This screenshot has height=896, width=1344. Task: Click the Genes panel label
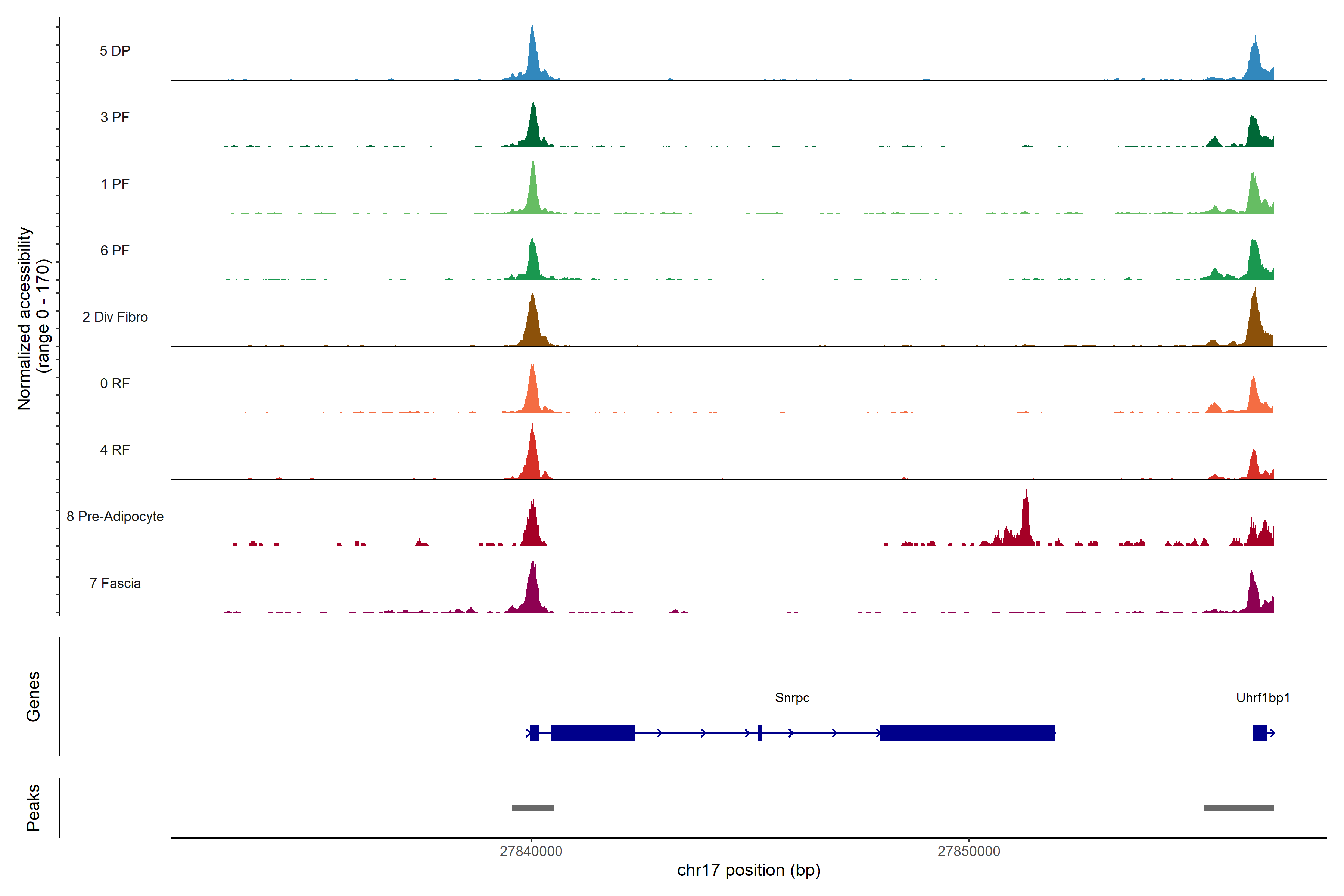pyautogui.click(x=33, y=697)
